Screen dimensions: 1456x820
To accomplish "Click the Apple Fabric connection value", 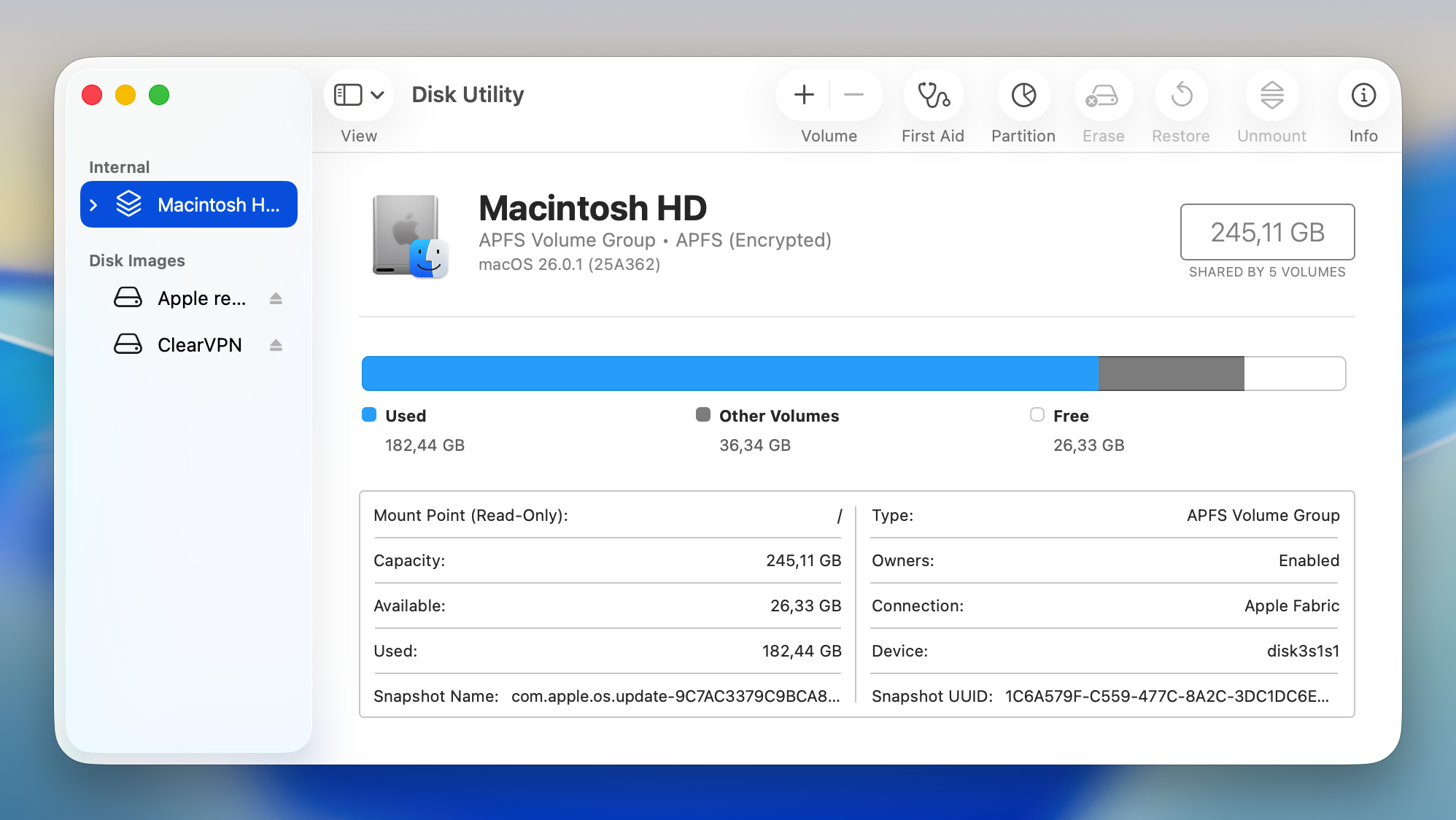I will pyautogui.click(x=1292, y=606).
